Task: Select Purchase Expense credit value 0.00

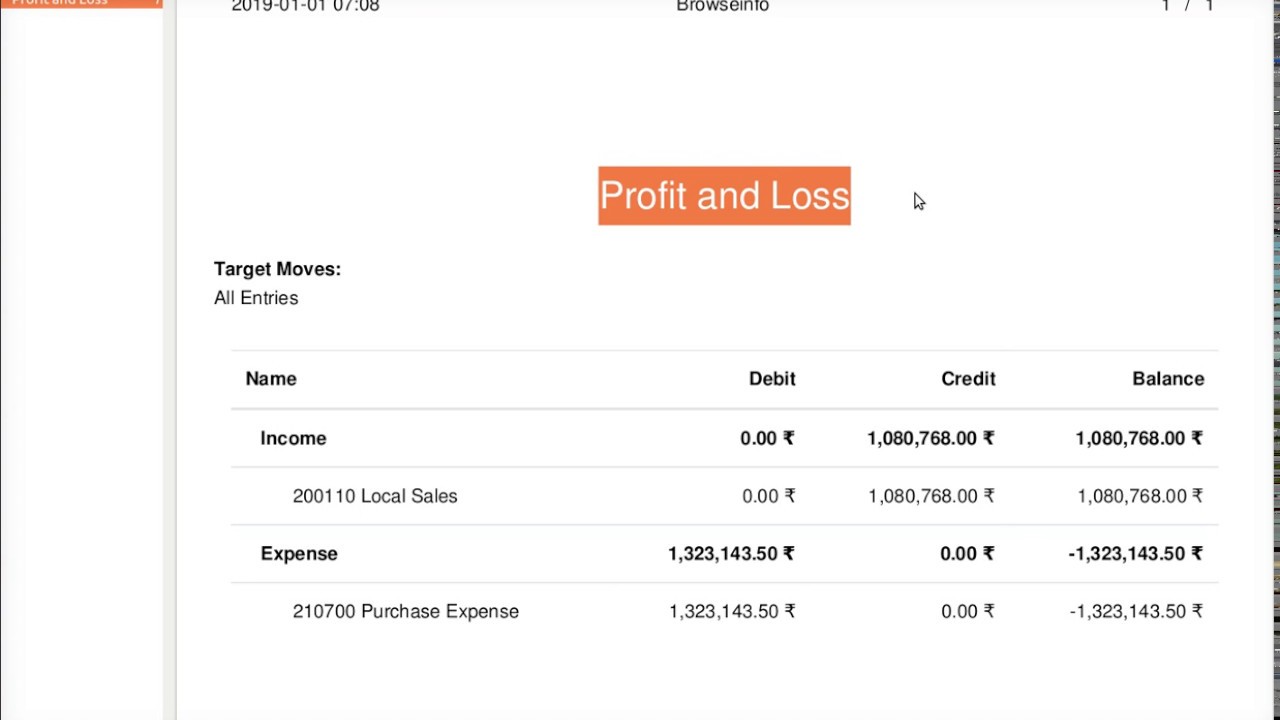Action: click(967, 611)
